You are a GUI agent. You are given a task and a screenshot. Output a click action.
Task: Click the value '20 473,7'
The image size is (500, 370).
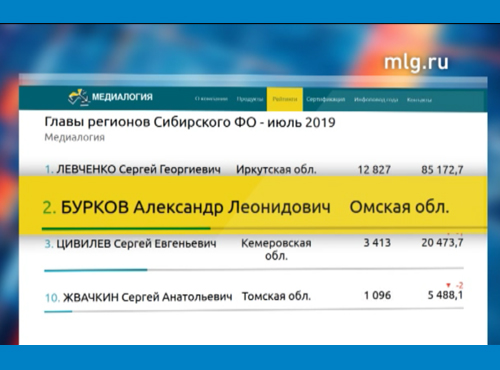(442, 243)
